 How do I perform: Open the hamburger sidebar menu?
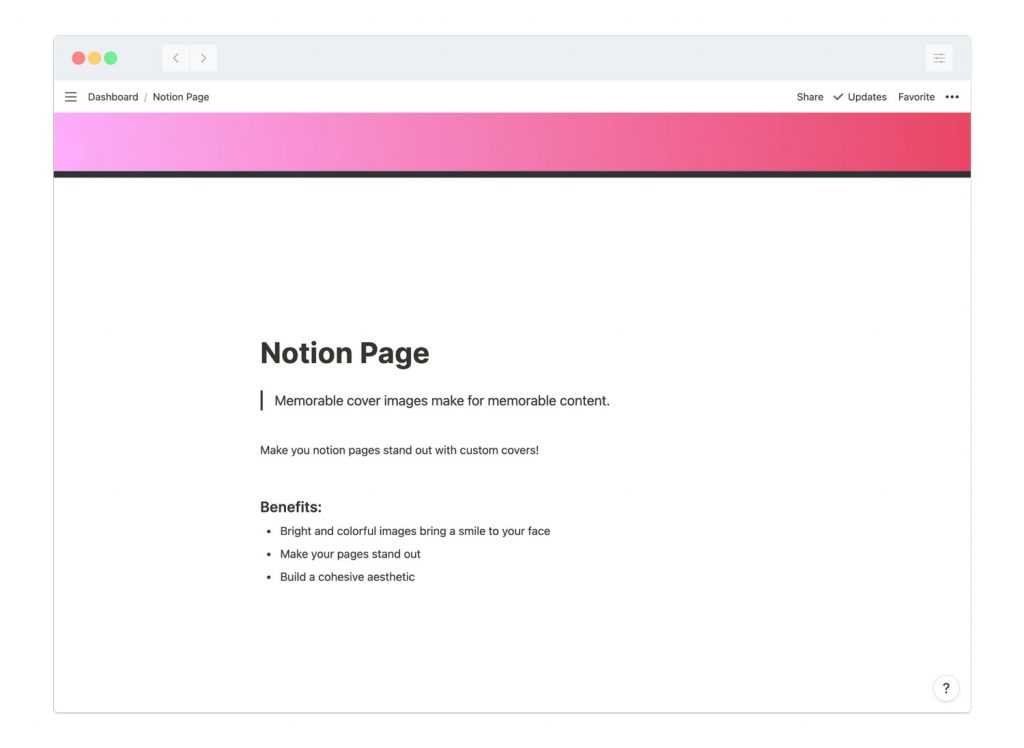71,97
